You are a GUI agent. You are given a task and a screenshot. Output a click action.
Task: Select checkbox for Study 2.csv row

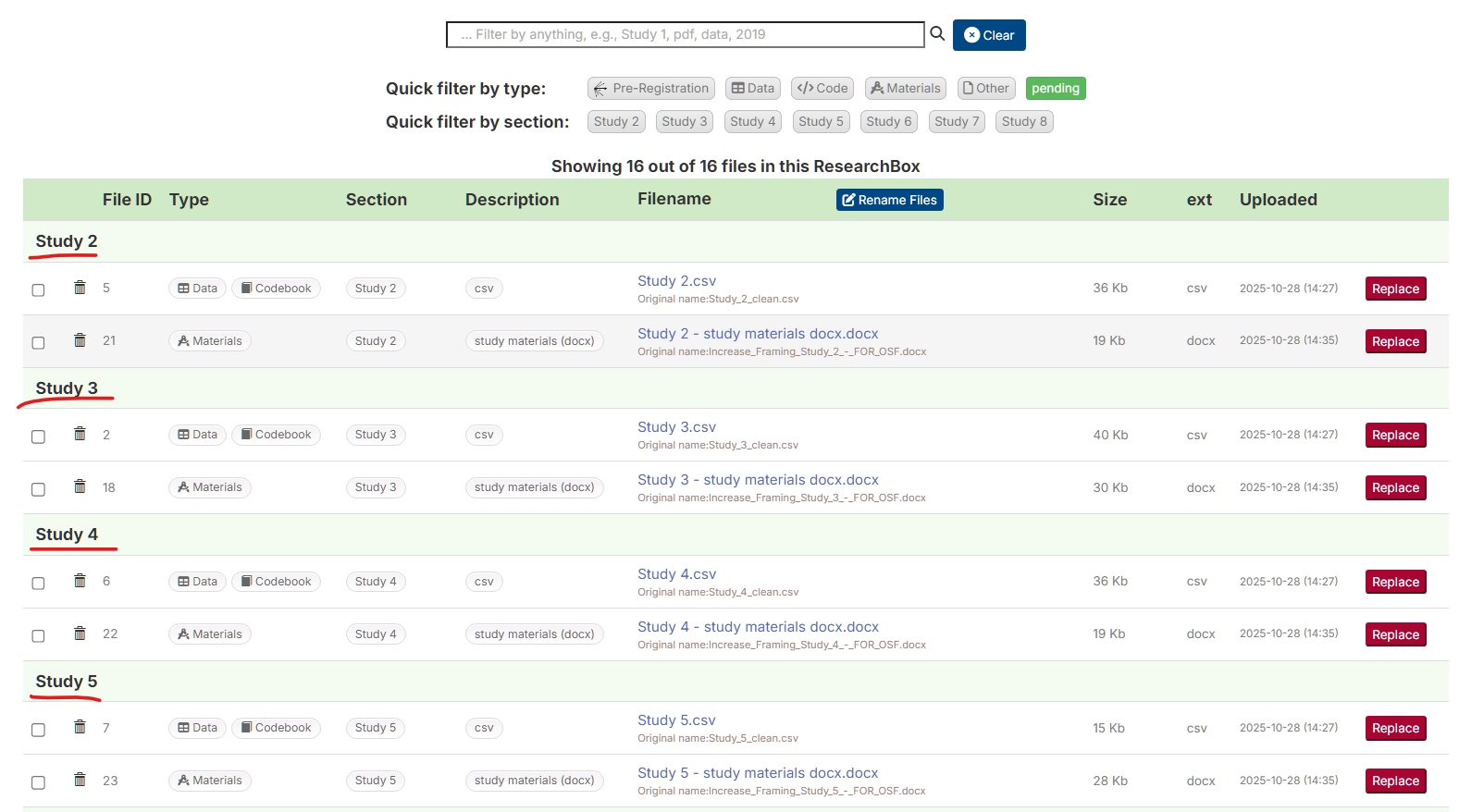coord(38,290)
